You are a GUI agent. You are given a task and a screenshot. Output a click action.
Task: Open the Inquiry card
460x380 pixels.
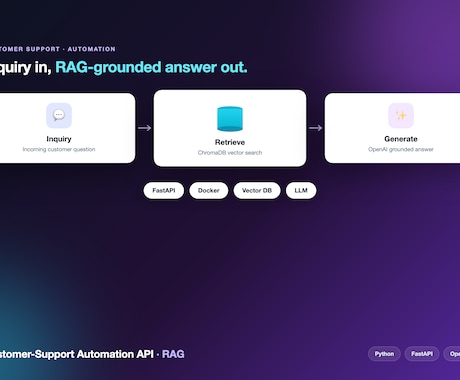(67, 128)
